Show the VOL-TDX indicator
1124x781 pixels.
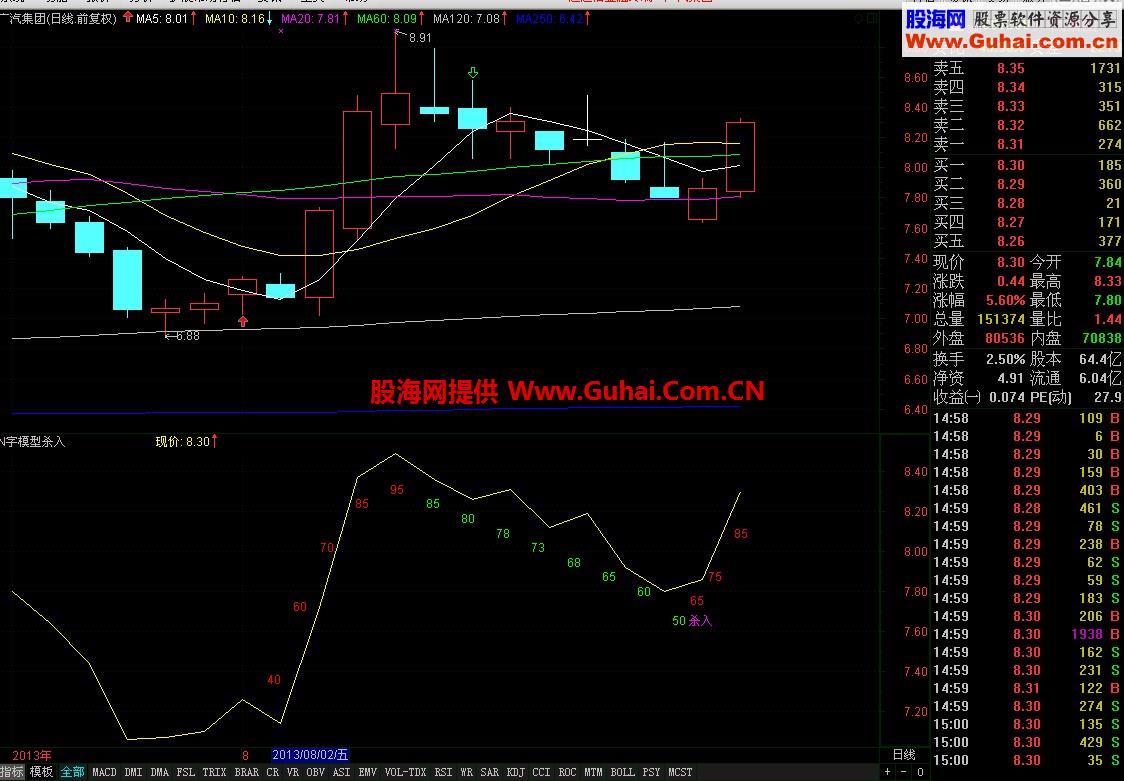405,772
